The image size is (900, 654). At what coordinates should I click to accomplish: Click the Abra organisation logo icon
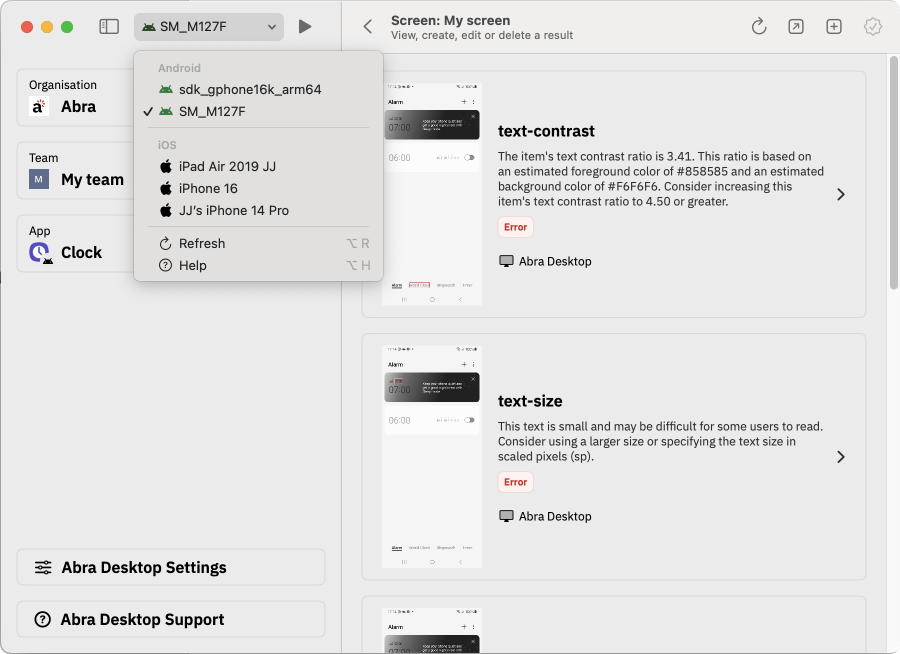(x=39, y=106)
